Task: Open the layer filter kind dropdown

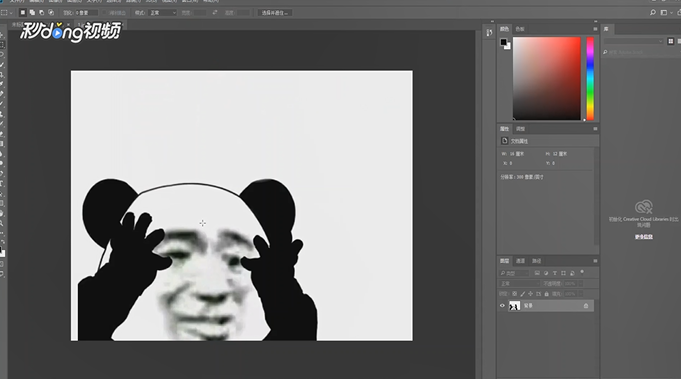Action: click(x=514, y=273)
